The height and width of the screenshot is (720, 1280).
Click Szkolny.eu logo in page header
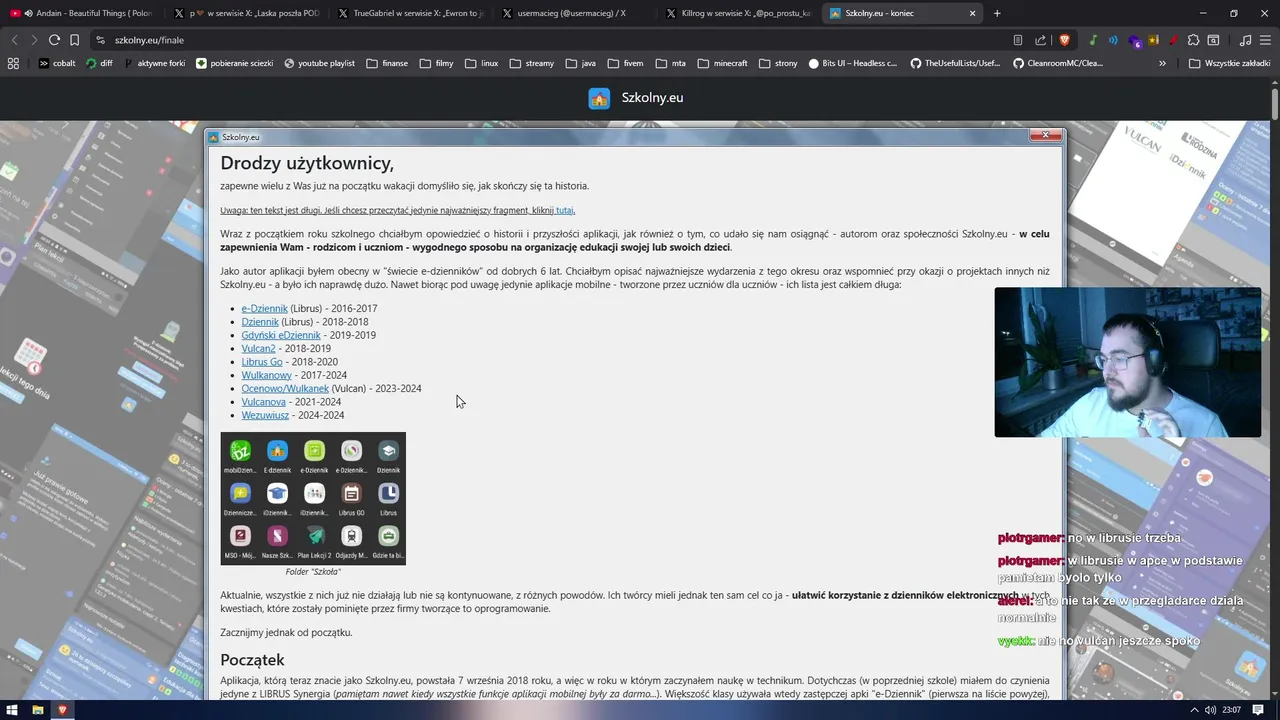click(599, 98)
